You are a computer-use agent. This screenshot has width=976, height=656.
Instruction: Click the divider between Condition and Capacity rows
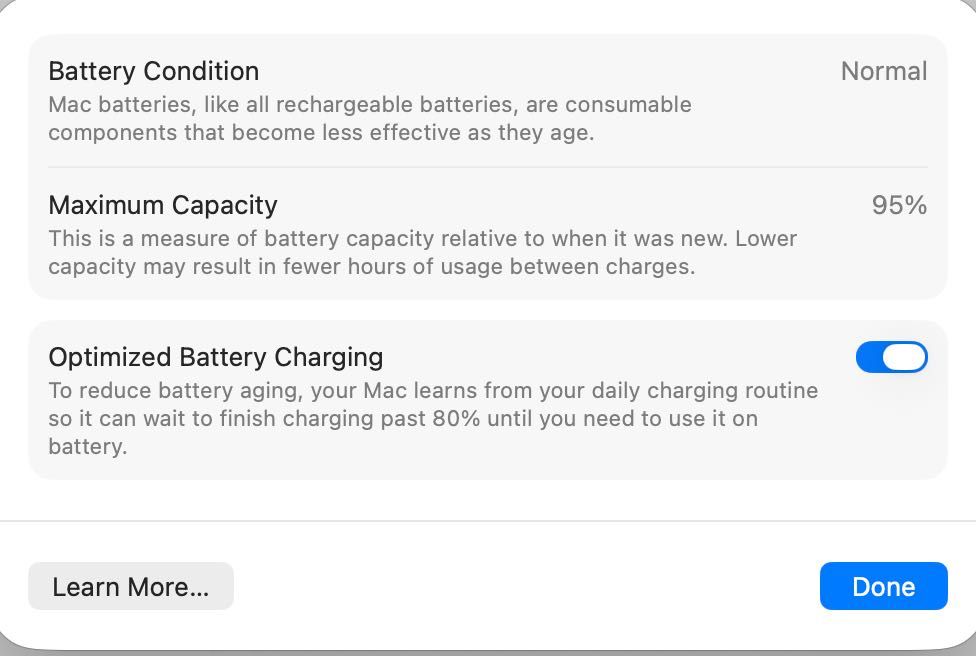tap(488, 167)
